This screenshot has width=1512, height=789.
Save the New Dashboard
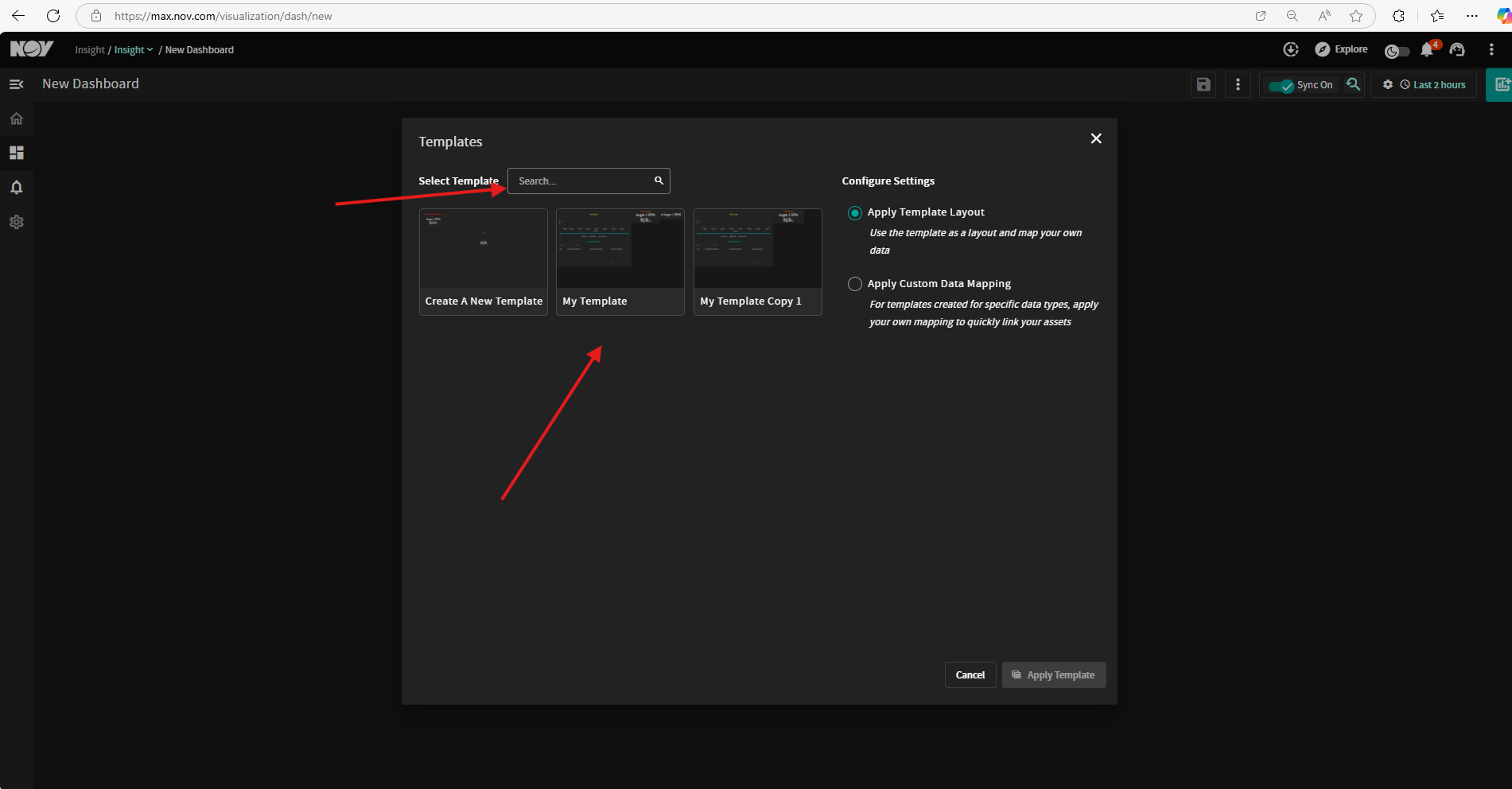[x=1203, y=84]
